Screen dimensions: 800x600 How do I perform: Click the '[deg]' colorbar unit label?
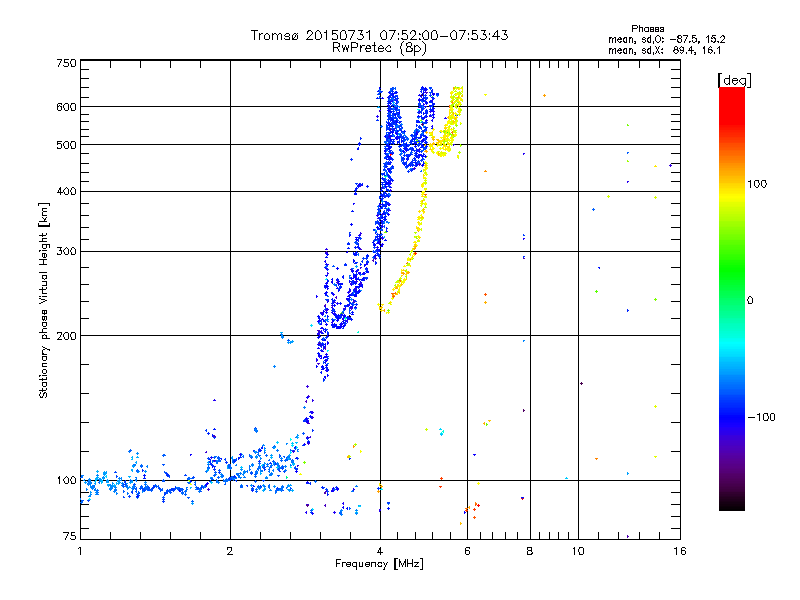coord(734,80)
